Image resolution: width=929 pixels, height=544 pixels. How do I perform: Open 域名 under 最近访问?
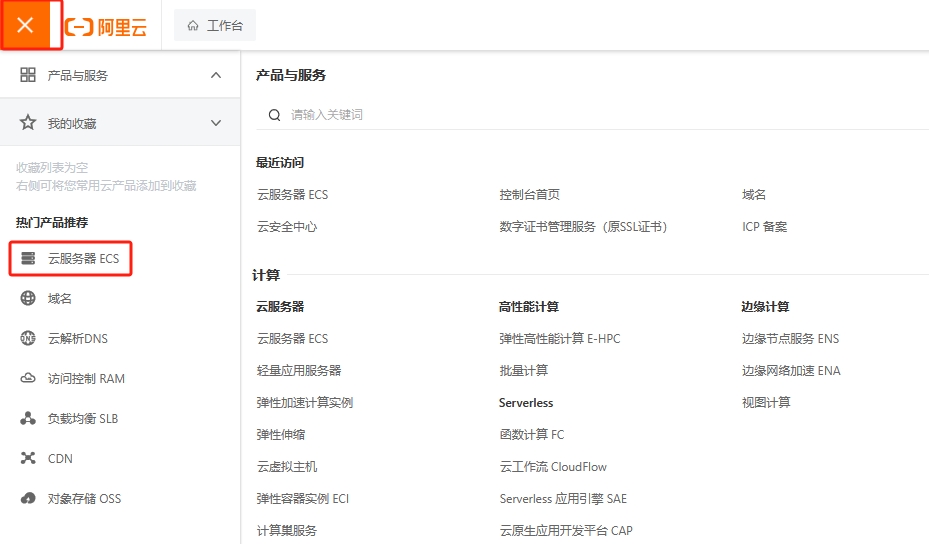754,194
